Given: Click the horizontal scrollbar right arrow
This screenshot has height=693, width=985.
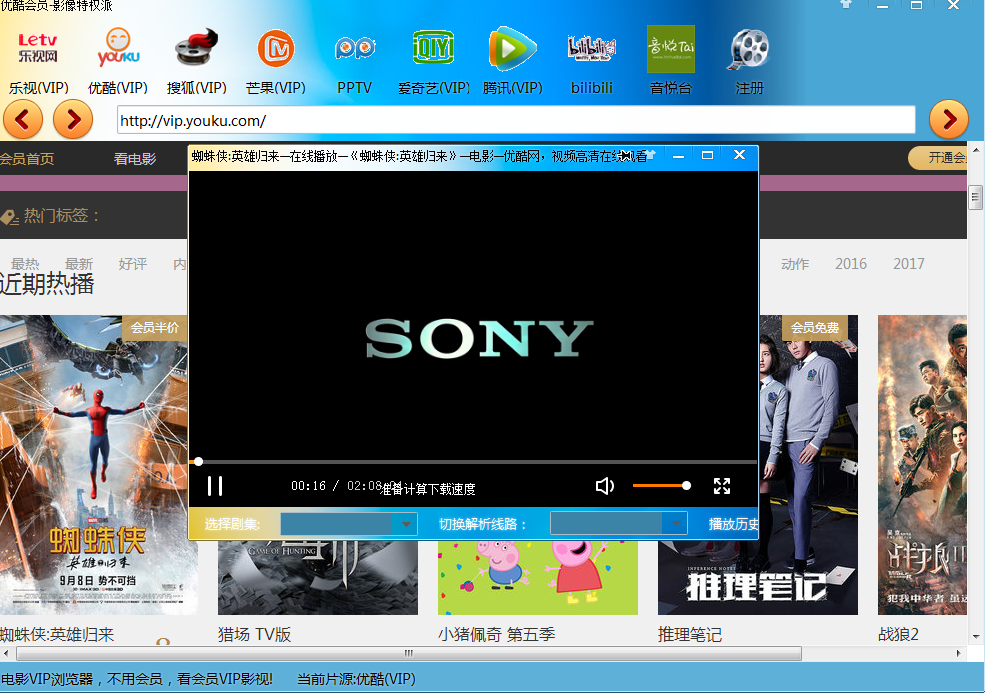Looking at the screenshot, I should pos(959,653).
